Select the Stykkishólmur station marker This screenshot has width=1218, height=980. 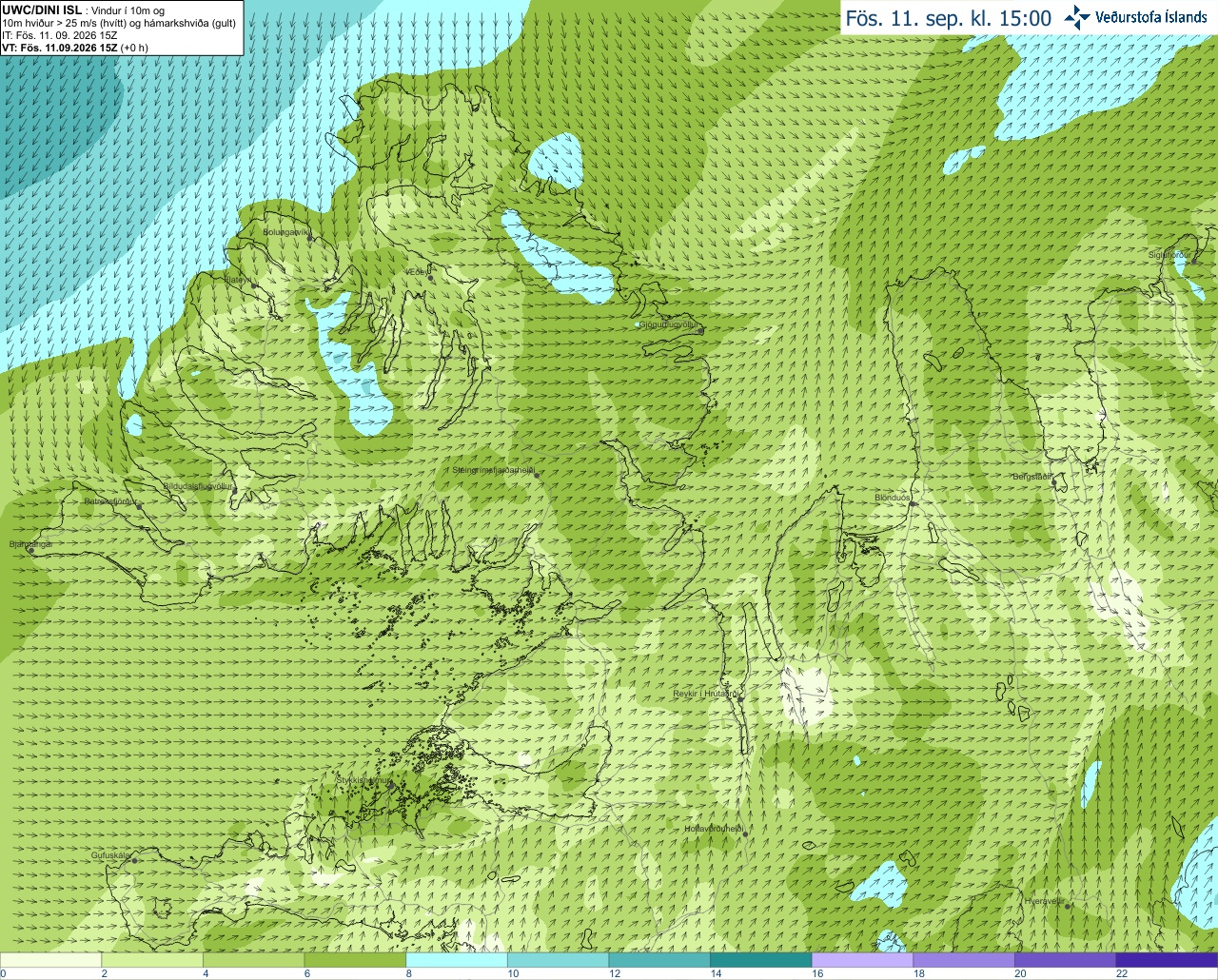(x=391, y=787)
